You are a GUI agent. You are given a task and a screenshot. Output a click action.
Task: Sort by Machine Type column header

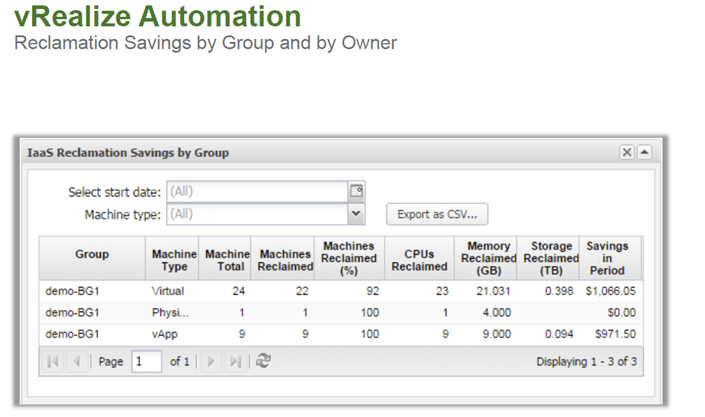174,260
